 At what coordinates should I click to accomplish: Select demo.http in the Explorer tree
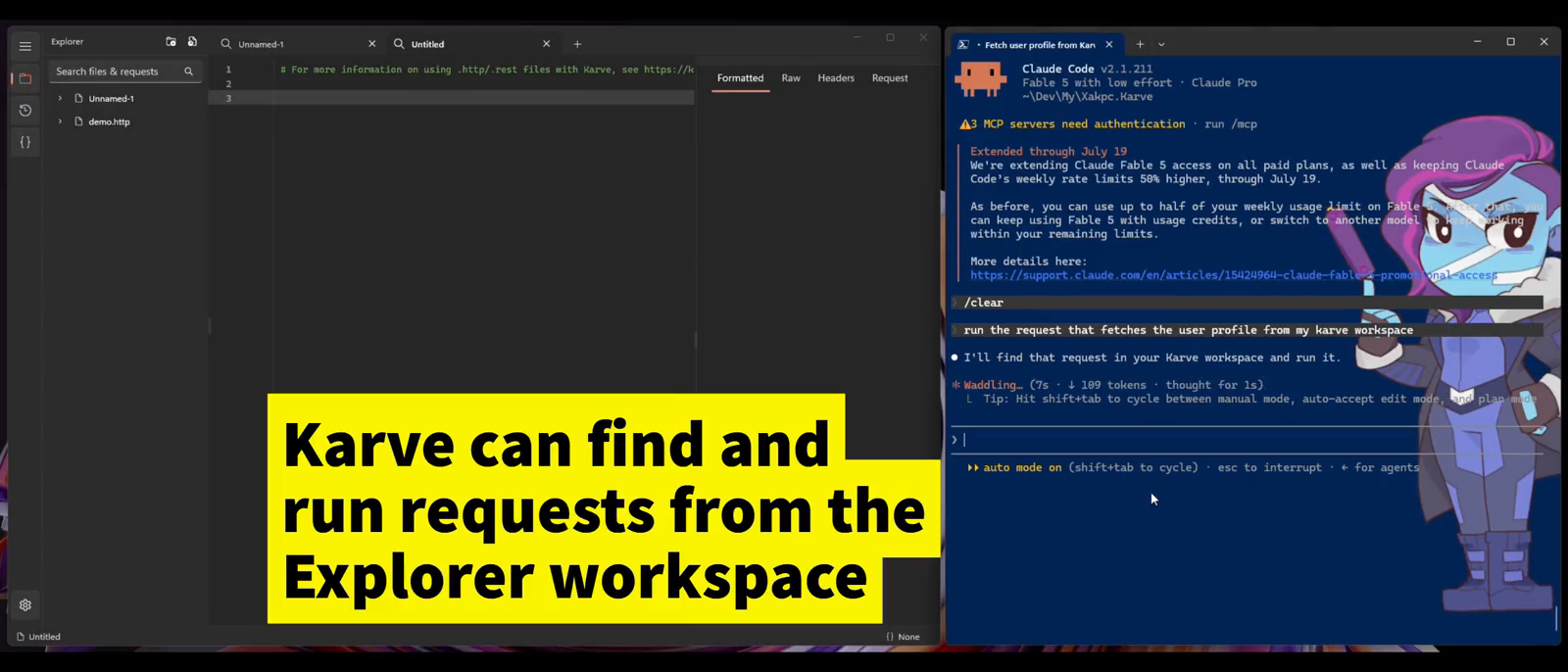click(x=109, y=122)
